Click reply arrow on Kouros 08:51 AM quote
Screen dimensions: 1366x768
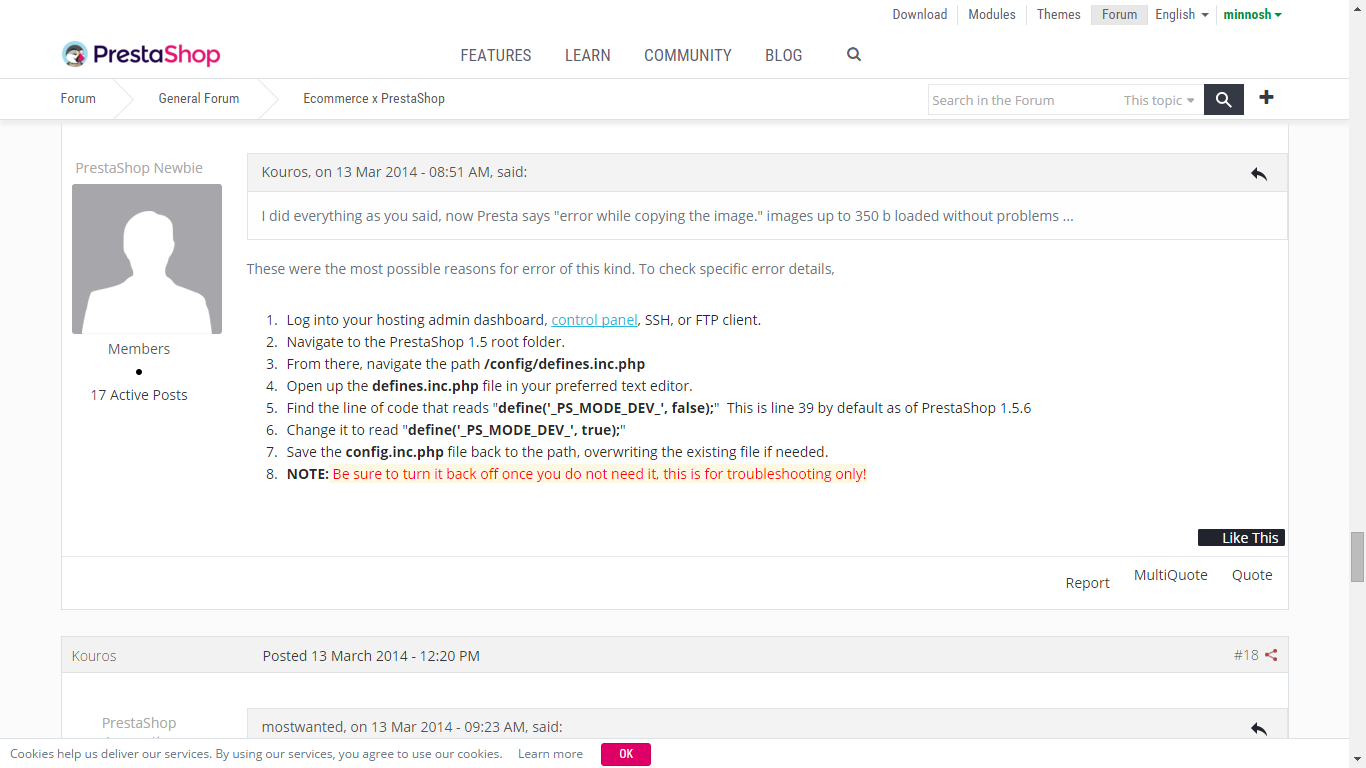pos(1259,173)
